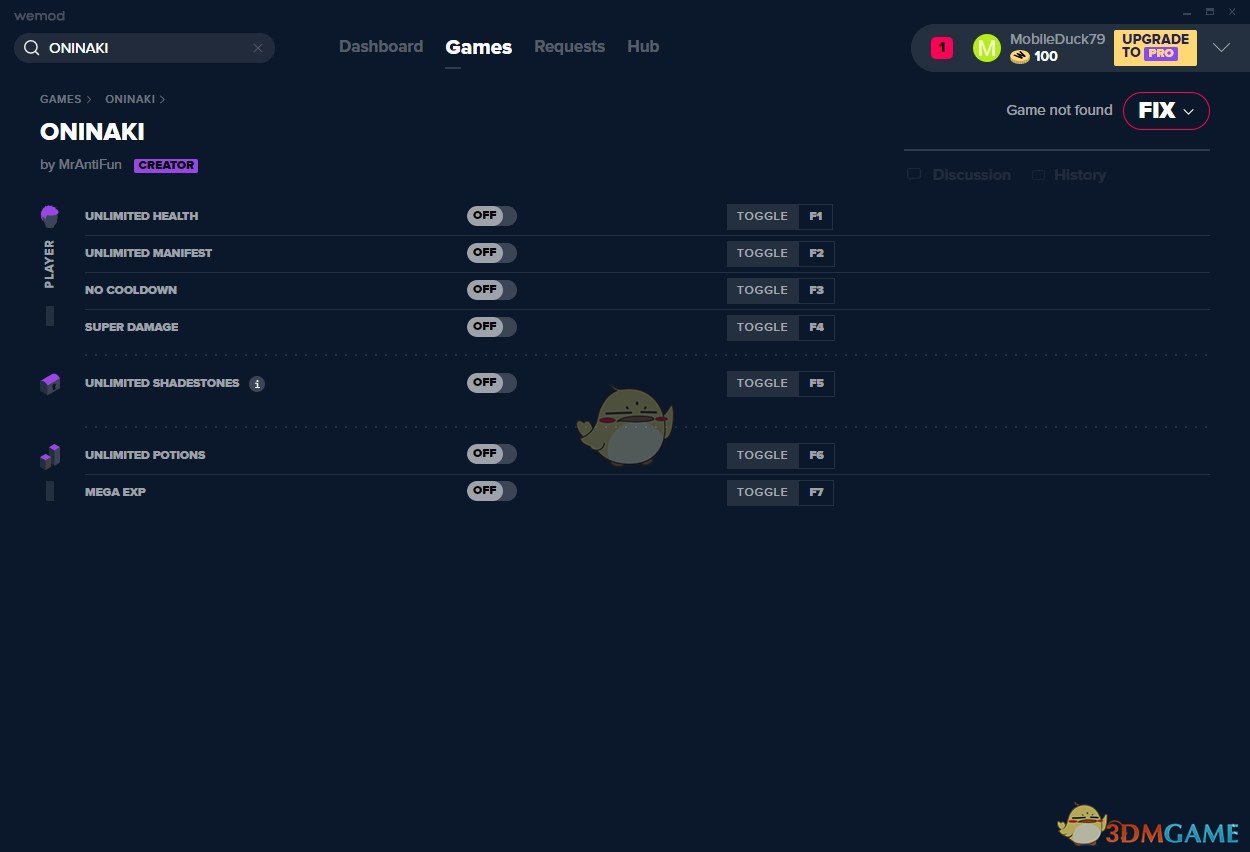Change the F5 hotkey binding
The height and width of the screenshot is (852, 1250).
[816, 383]
